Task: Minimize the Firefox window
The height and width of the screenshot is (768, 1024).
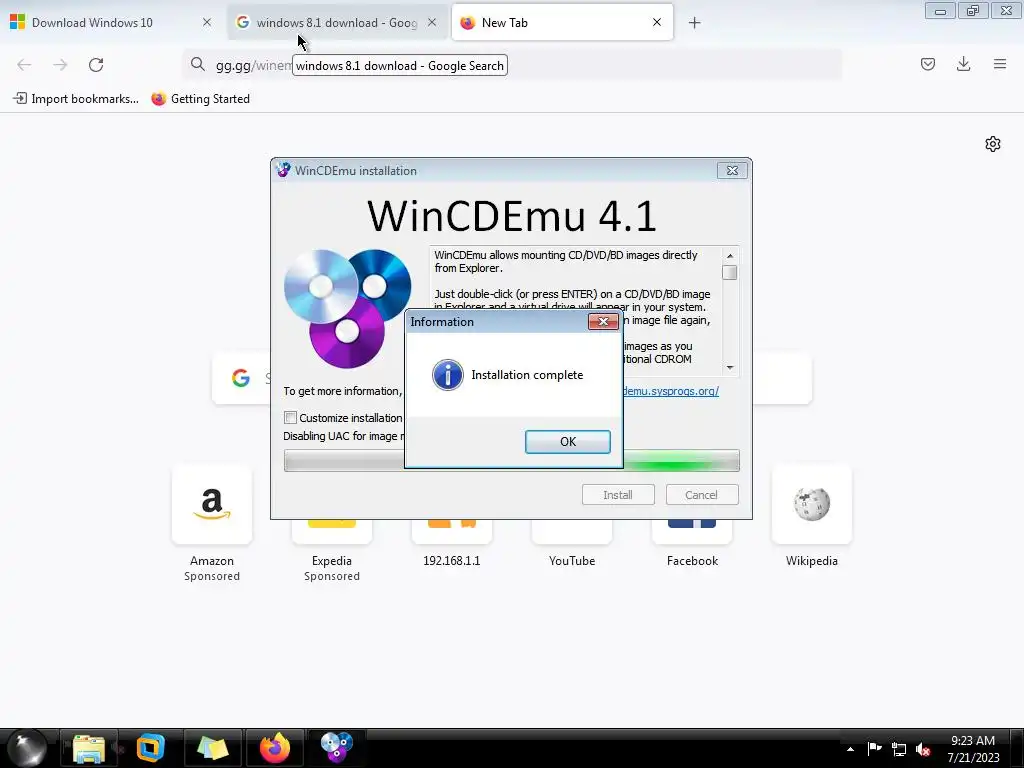Action: 940,11
